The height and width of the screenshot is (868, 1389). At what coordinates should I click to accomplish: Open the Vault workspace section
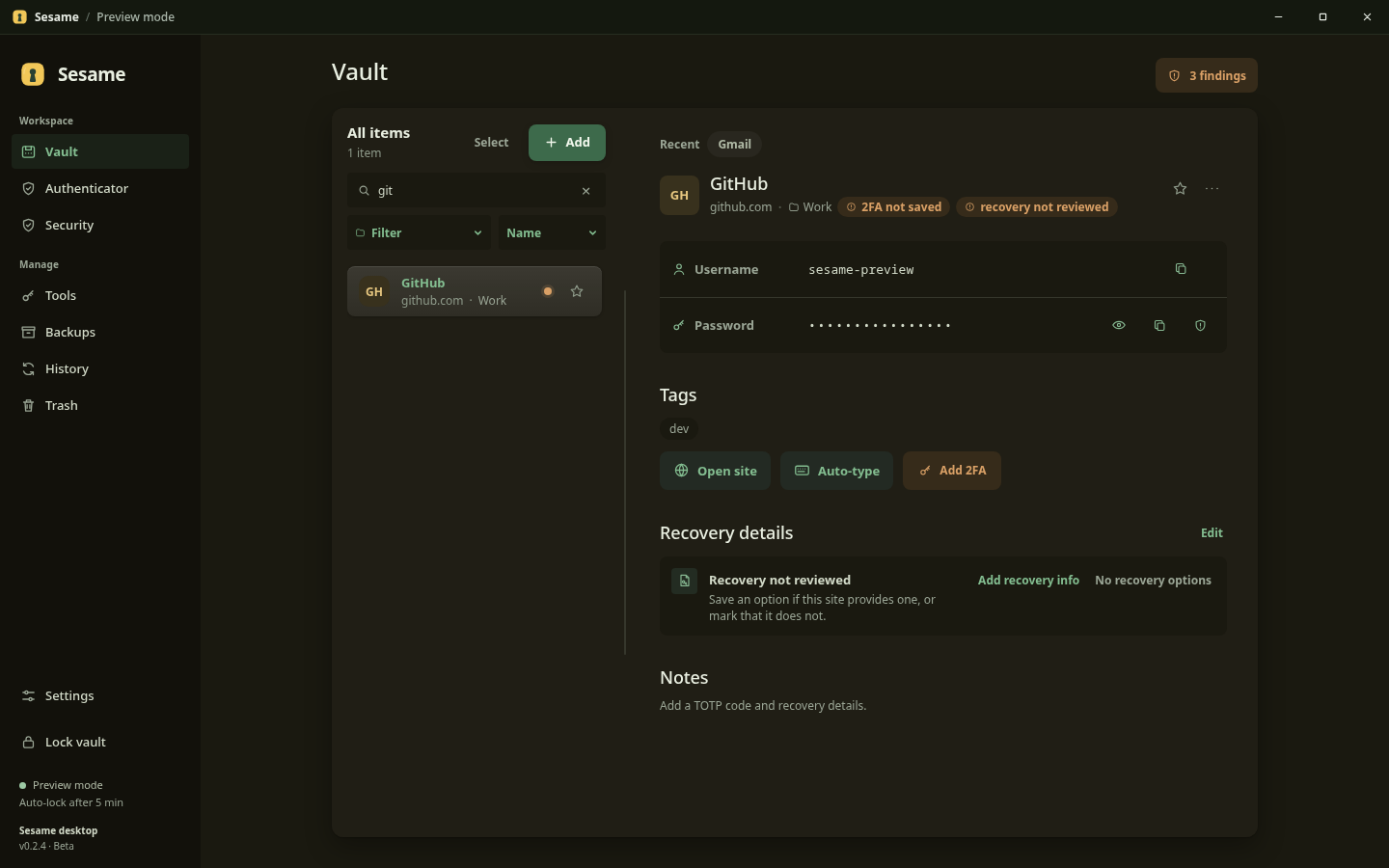pos(100,151)
